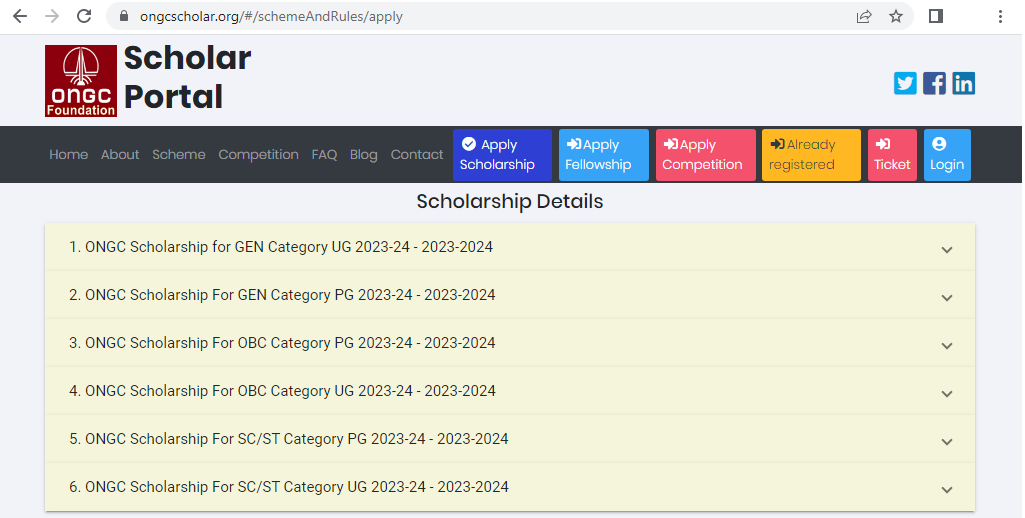Bookmark this page with the star icon

(896, 16)
